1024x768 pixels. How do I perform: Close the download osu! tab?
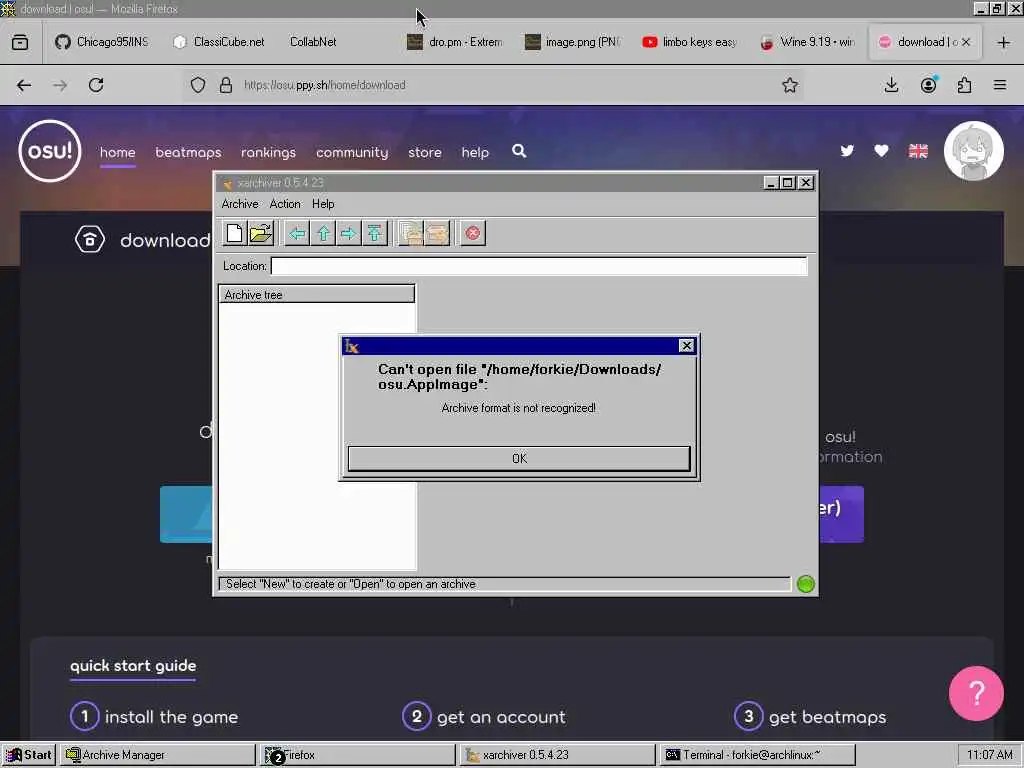point(966,42)
